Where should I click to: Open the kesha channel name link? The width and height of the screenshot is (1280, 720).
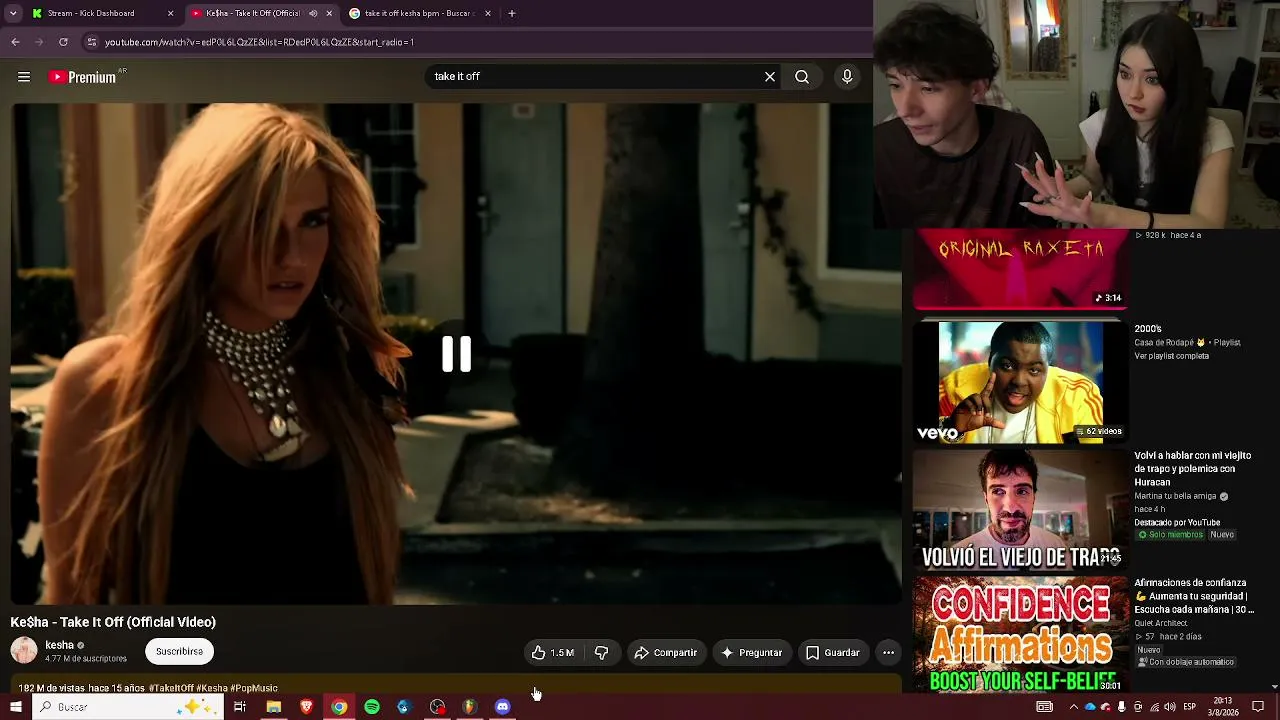click(x=60, y=645)
